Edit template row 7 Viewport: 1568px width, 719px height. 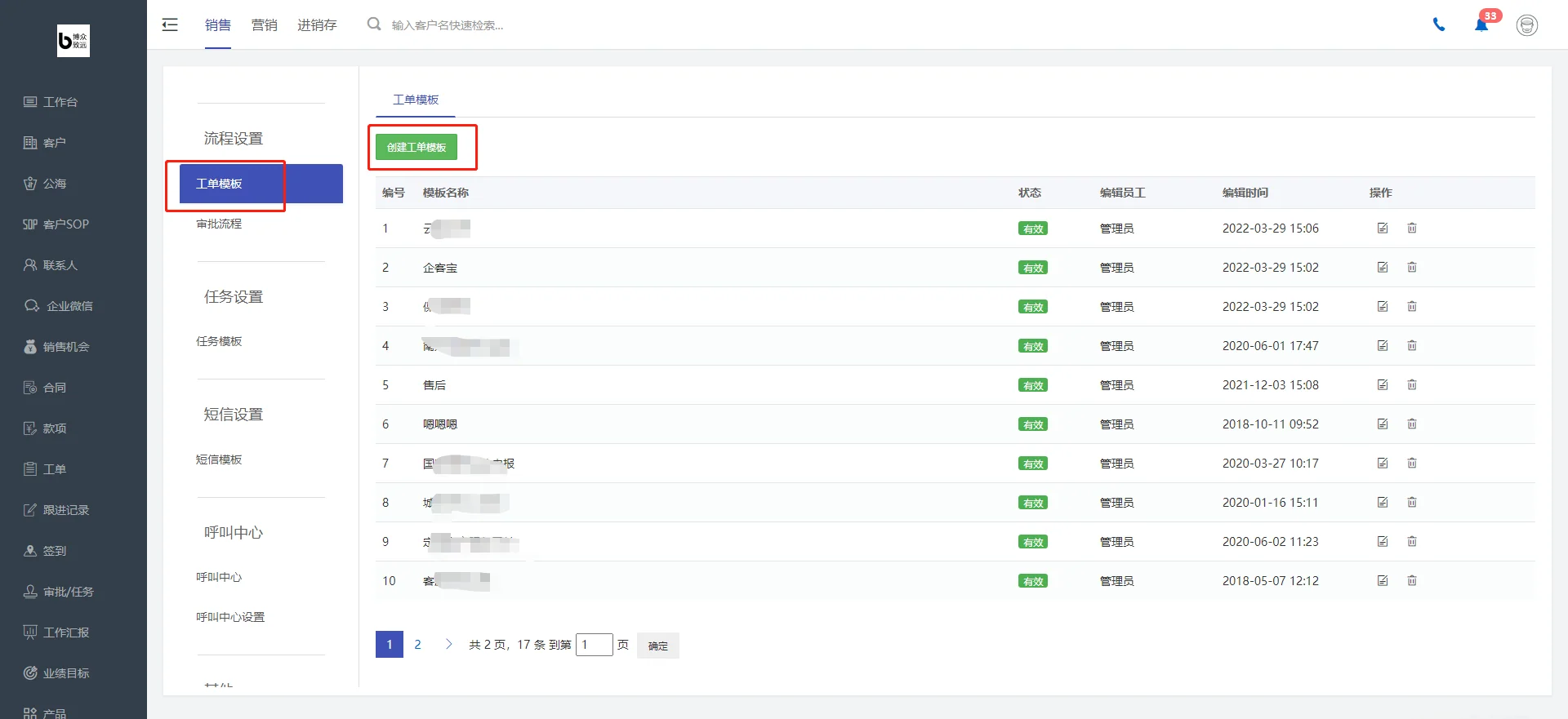coord(1383,464)
